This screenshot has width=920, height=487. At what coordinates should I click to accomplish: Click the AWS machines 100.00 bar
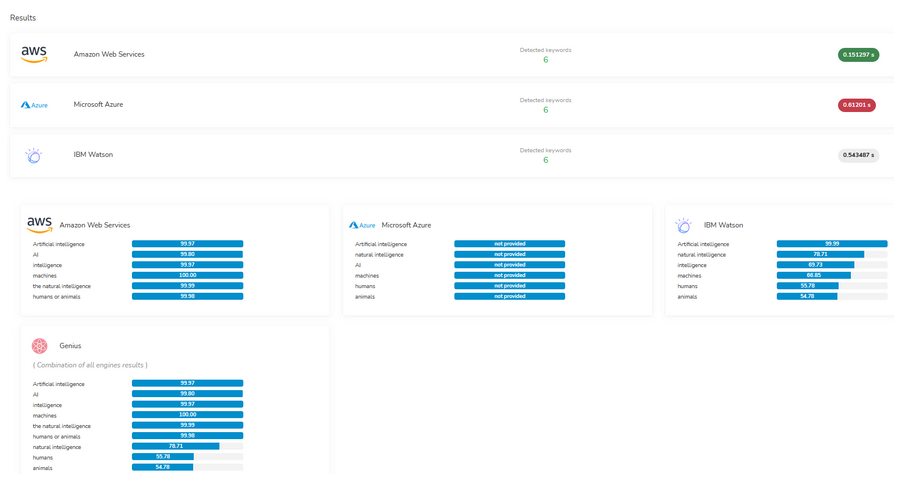tap(187, 275)
